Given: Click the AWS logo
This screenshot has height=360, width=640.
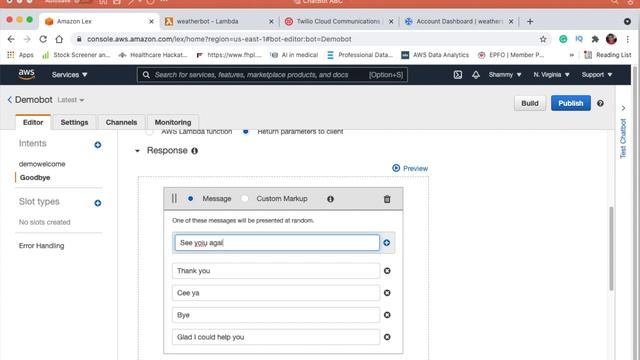Looking at the screenshot, I should point(27,74).
